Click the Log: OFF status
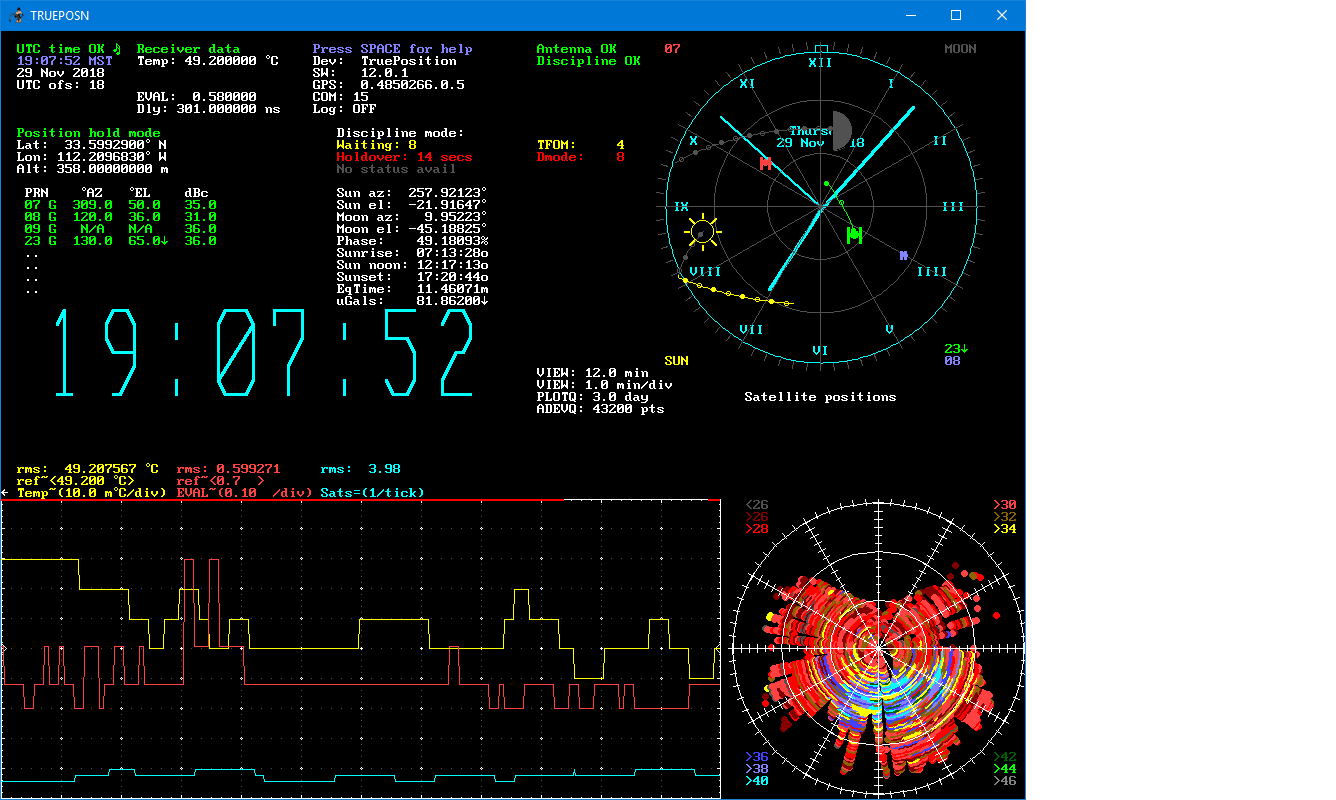 [x=344, y=109]
